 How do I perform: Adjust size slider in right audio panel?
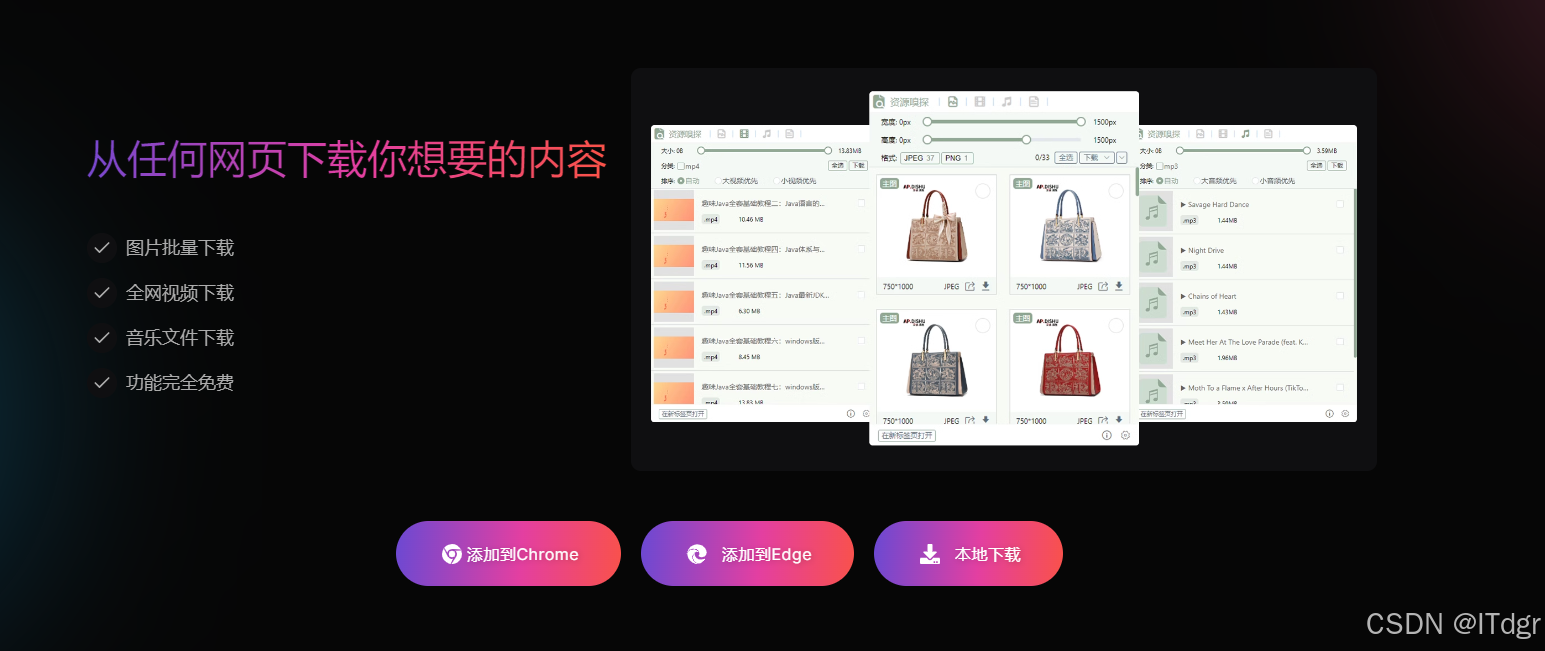pos(1243,151)
